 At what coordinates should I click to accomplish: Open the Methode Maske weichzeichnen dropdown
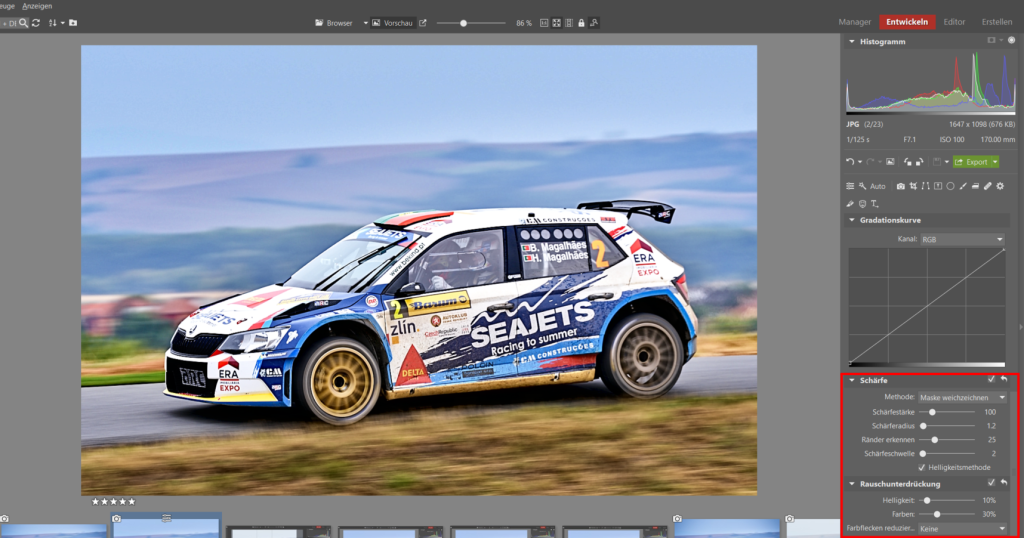pyautogui.click(x=963, y=398)
